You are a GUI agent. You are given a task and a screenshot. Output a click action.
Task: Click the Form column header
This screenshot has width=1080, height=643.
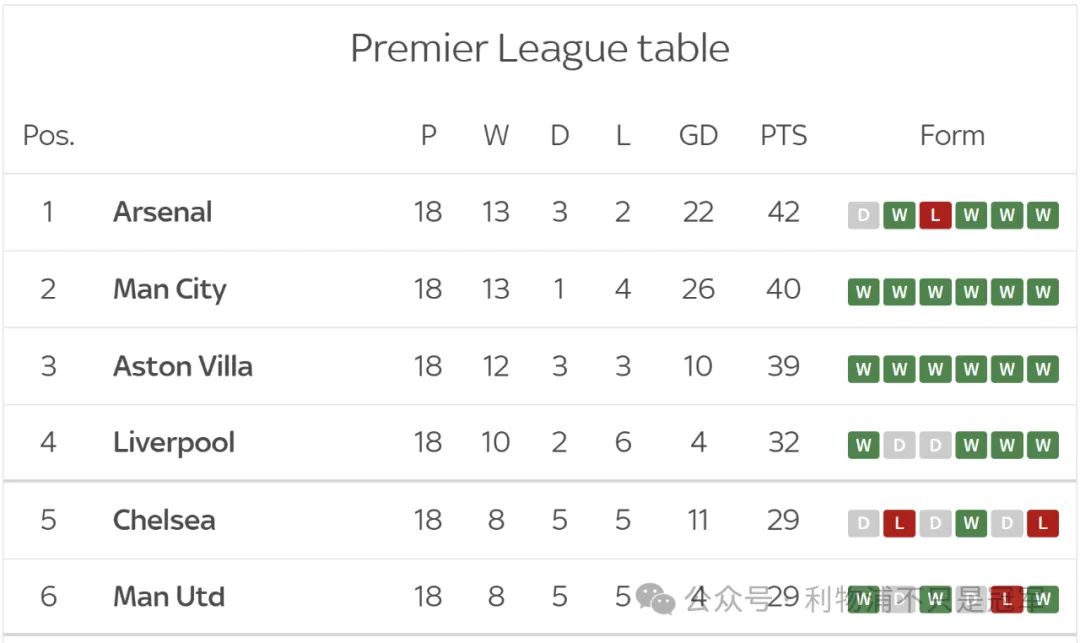tap(952, 136)
